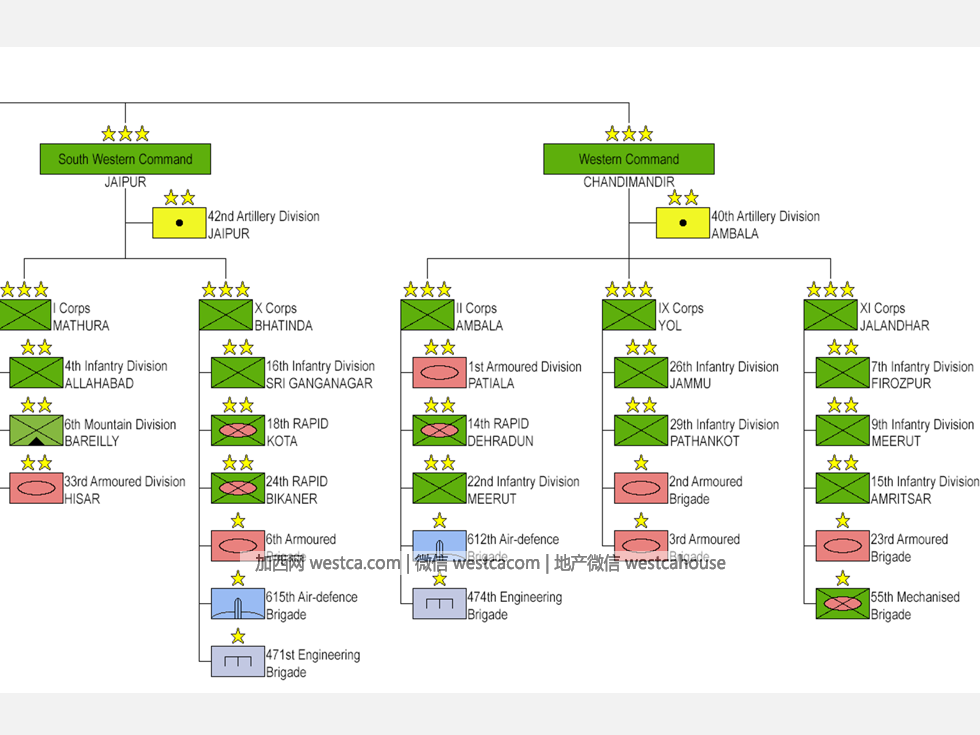Select the 24th RAPID Bikaner symbol
This screenshot has height=735, width=980.
pos(238,488)
